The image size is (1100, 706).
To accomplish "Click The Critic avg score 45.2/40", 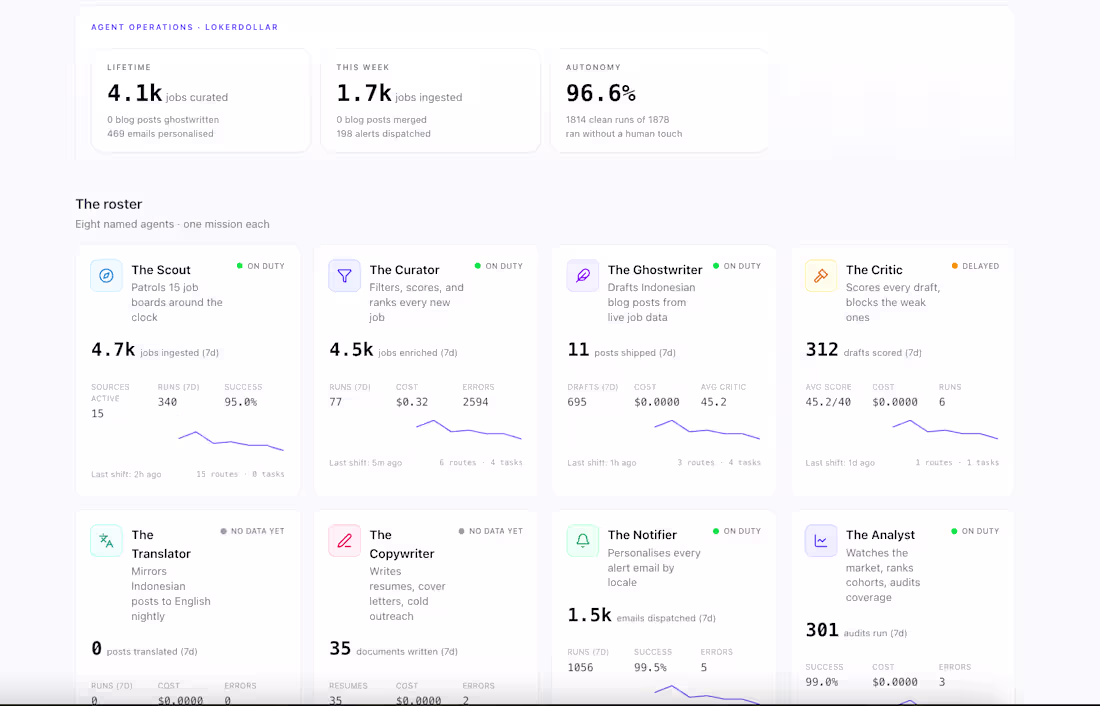I will (x=828, y=402).
